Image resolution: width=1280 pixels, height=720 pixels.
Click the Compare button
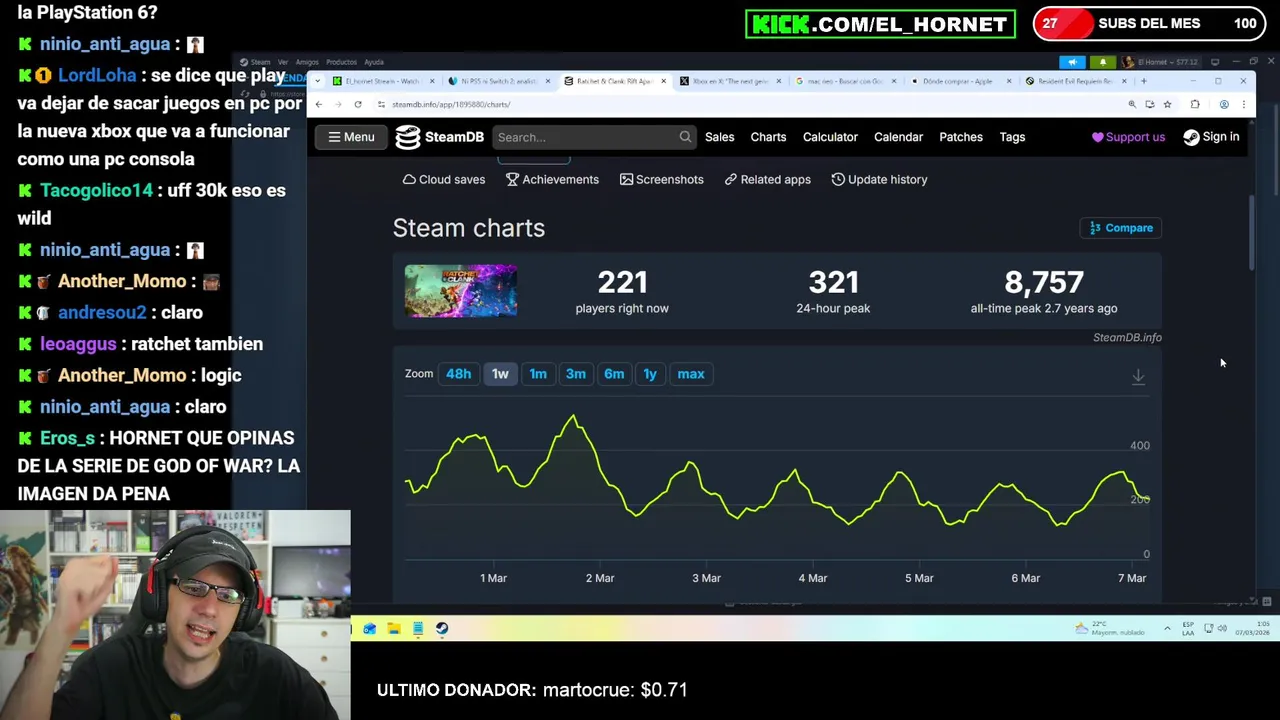pos(1121,228)
